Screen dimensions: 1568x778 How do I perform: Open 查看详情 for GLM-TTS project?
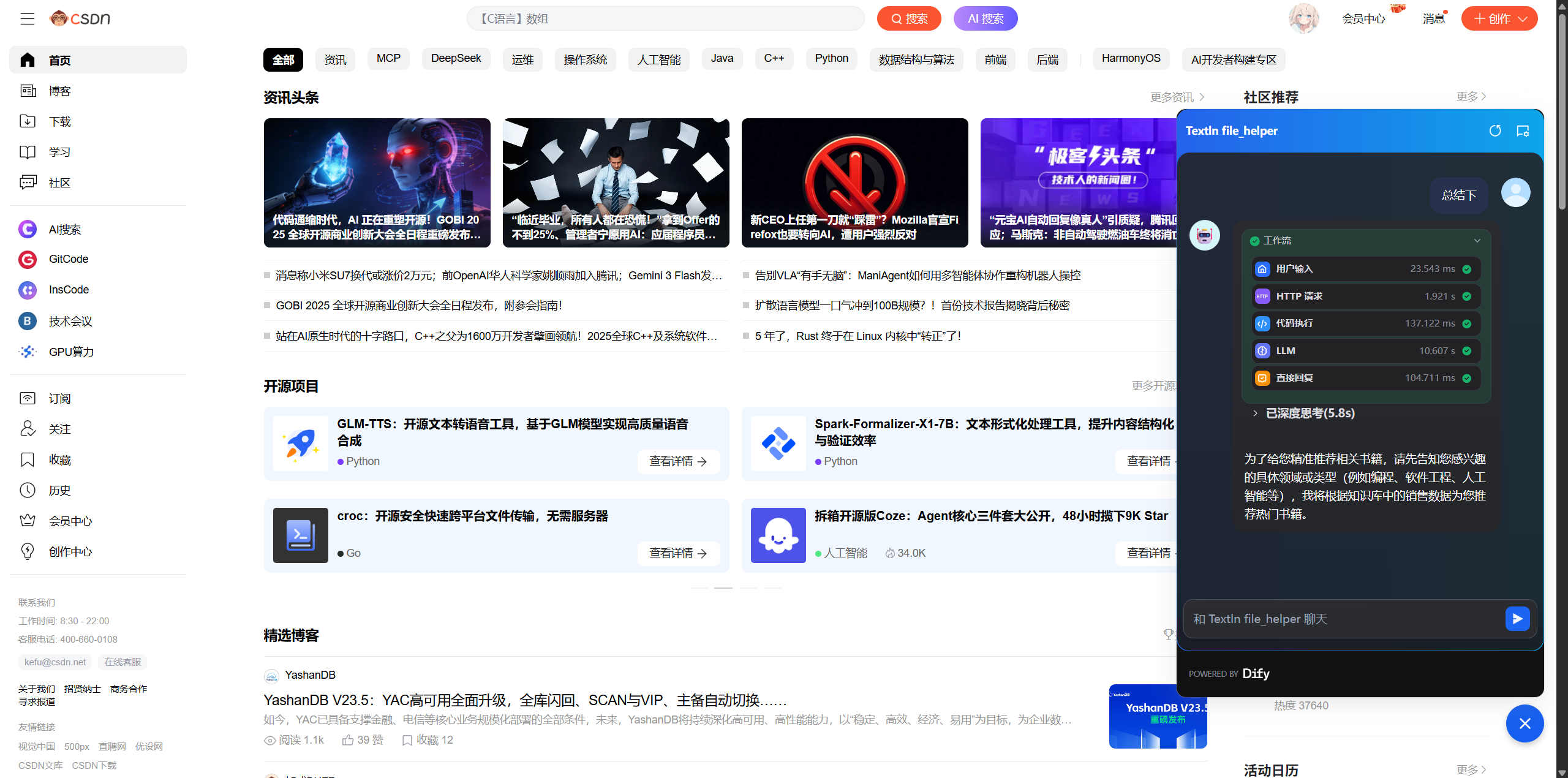coord(678,461)
